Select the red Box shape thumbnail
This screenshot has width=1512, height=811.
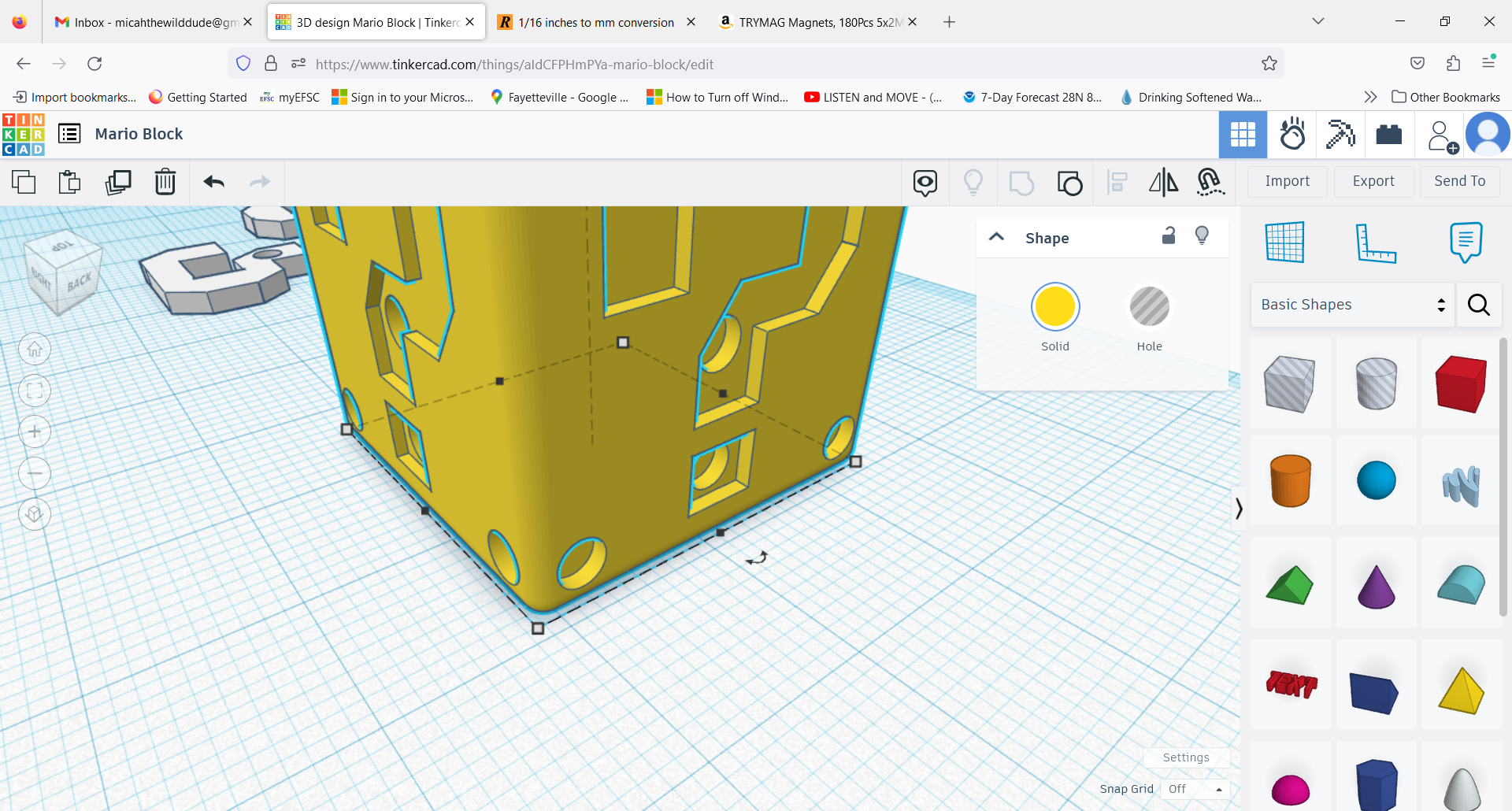coord(1461,383)
